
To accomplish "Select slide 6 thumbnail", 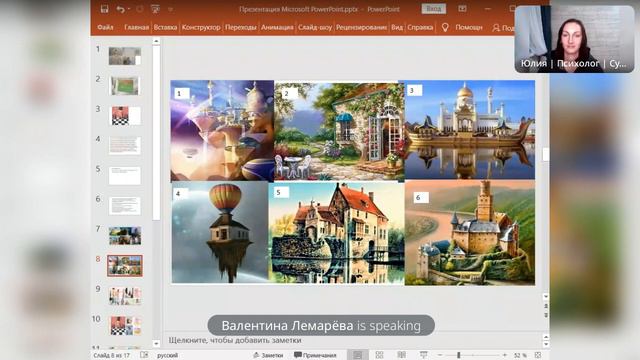I will tap(124, 205).
